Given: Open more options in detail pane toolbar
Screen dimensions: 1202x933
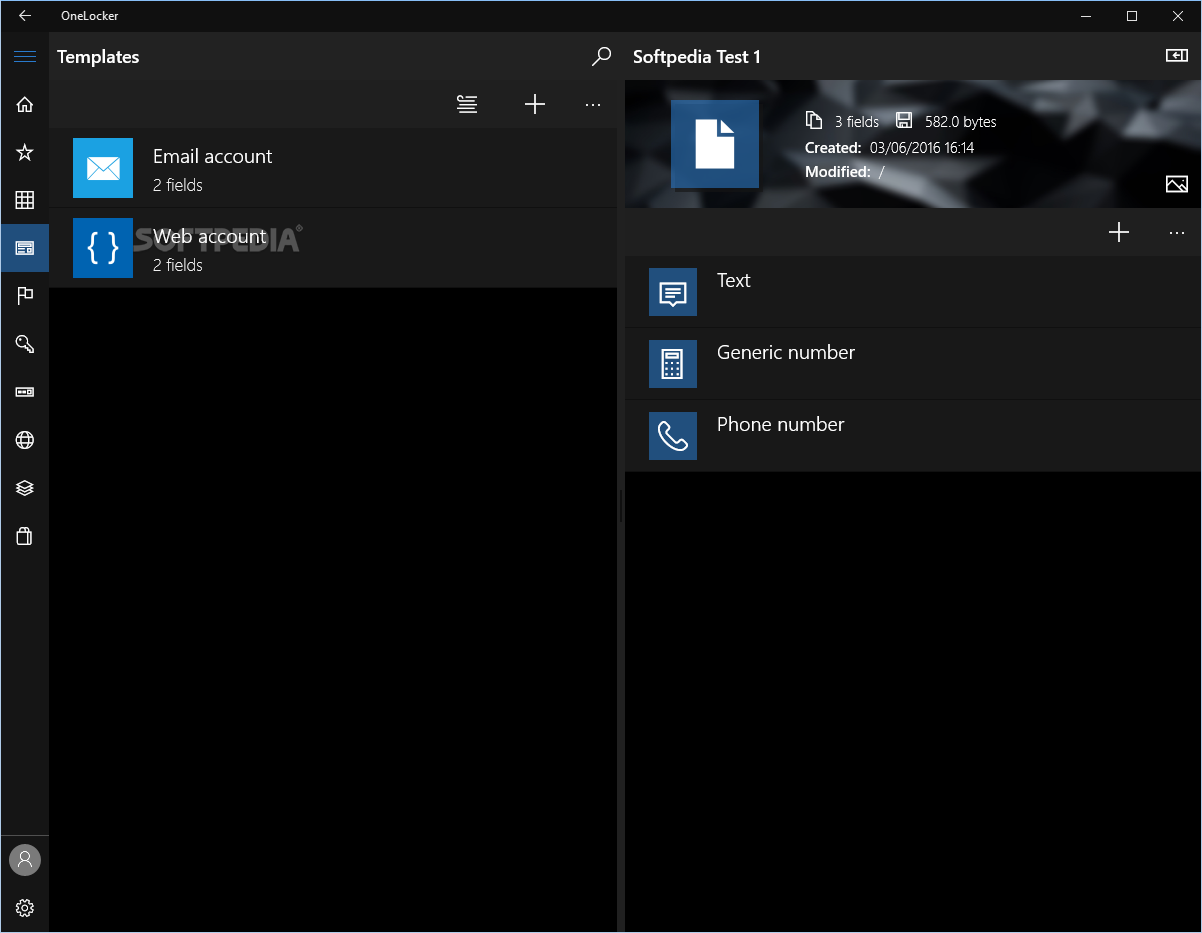Looking at the screenshot, I should (1177, 232).
